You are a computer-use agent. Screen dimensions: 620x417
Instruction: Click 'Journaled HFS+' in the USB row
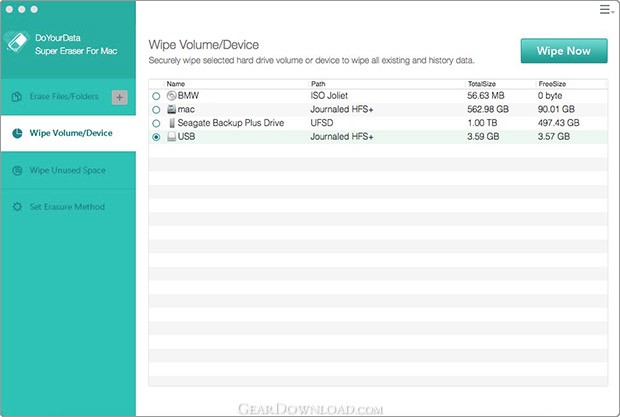click(x=342, y=137)
